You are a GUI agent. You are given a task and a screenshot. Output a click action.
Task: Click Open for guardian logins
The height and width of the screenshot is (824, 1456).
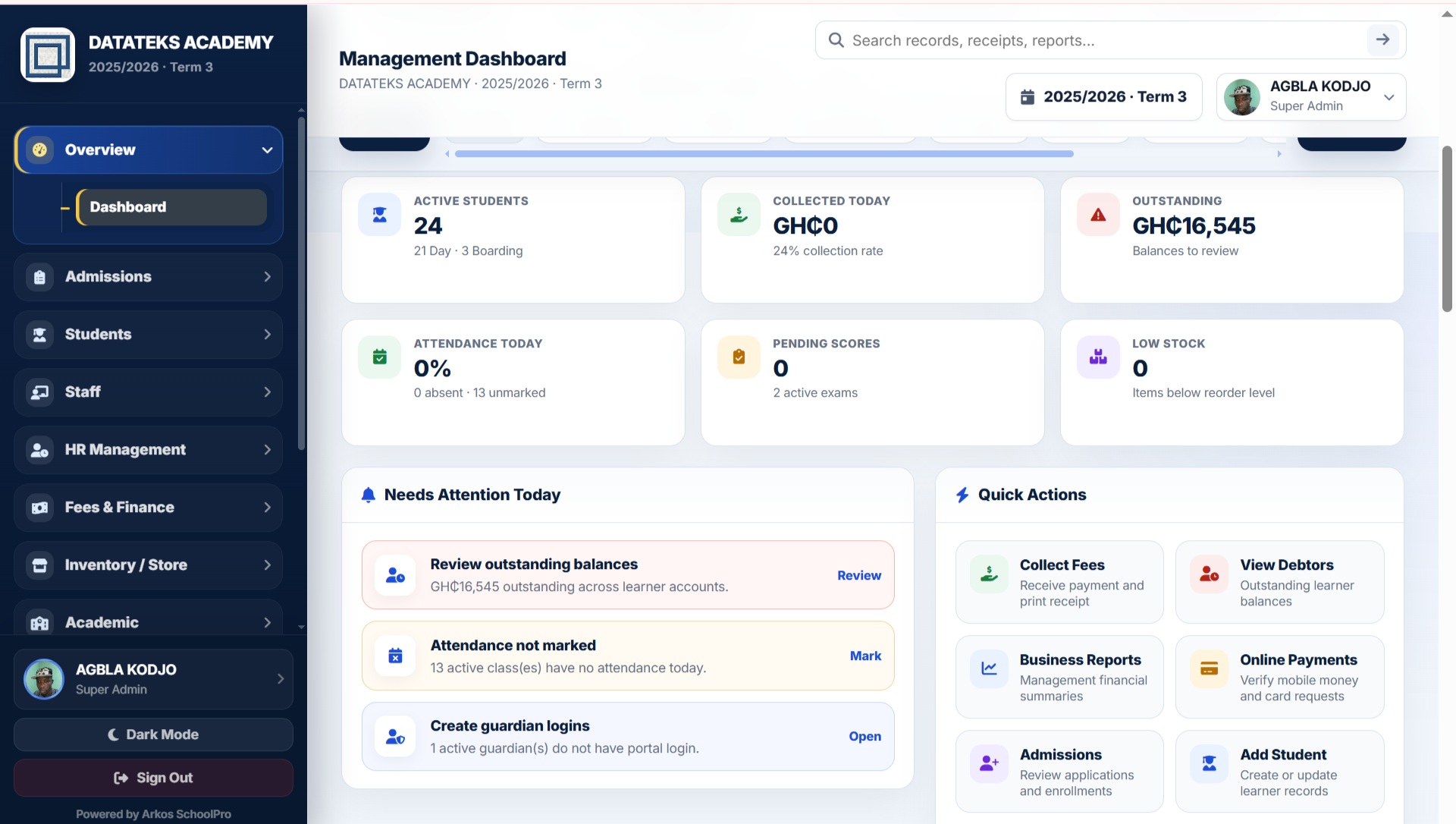point(864,736)
